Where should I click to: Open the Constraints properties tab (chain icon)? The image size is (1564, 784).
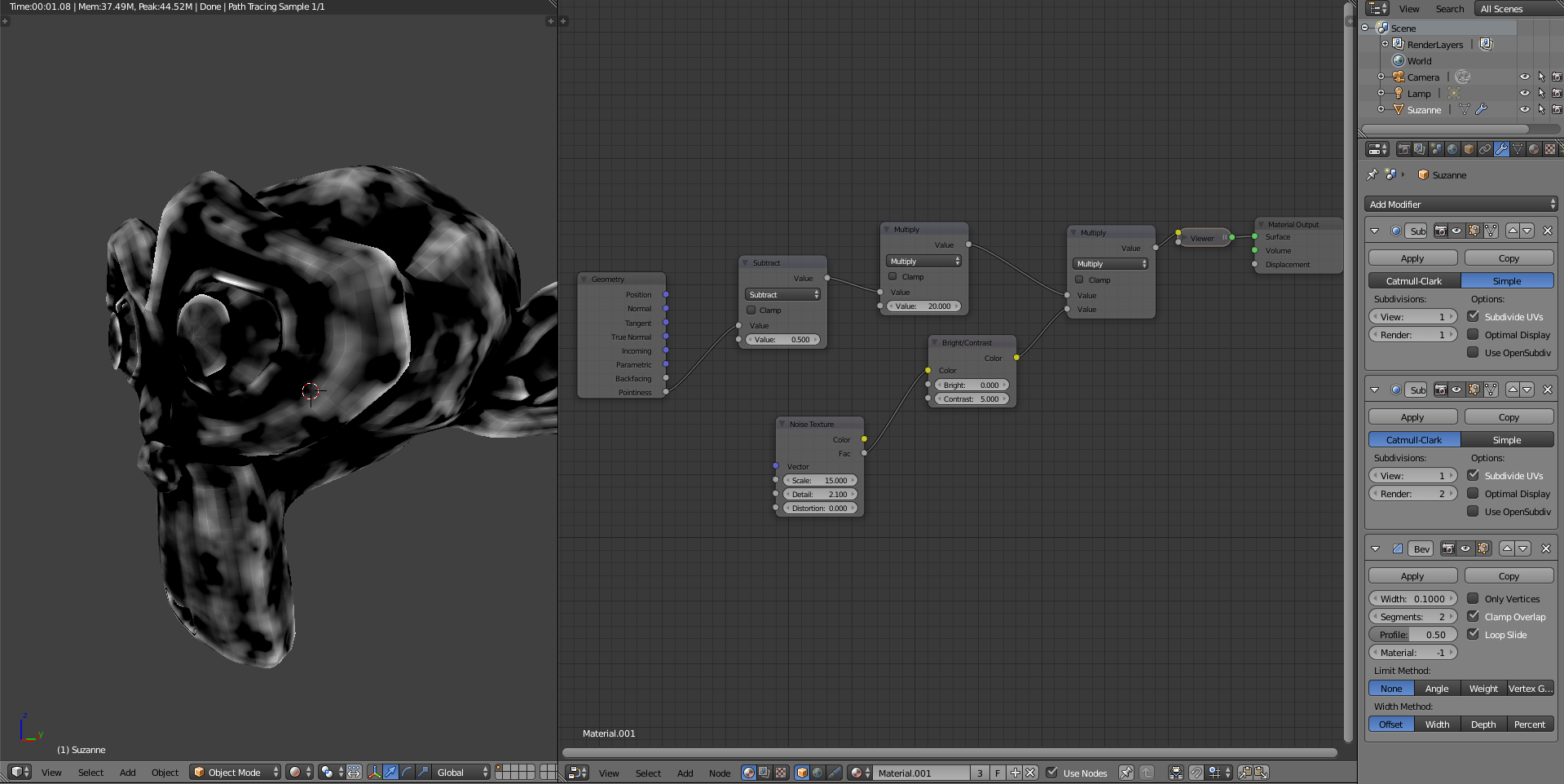(1485, 149)
